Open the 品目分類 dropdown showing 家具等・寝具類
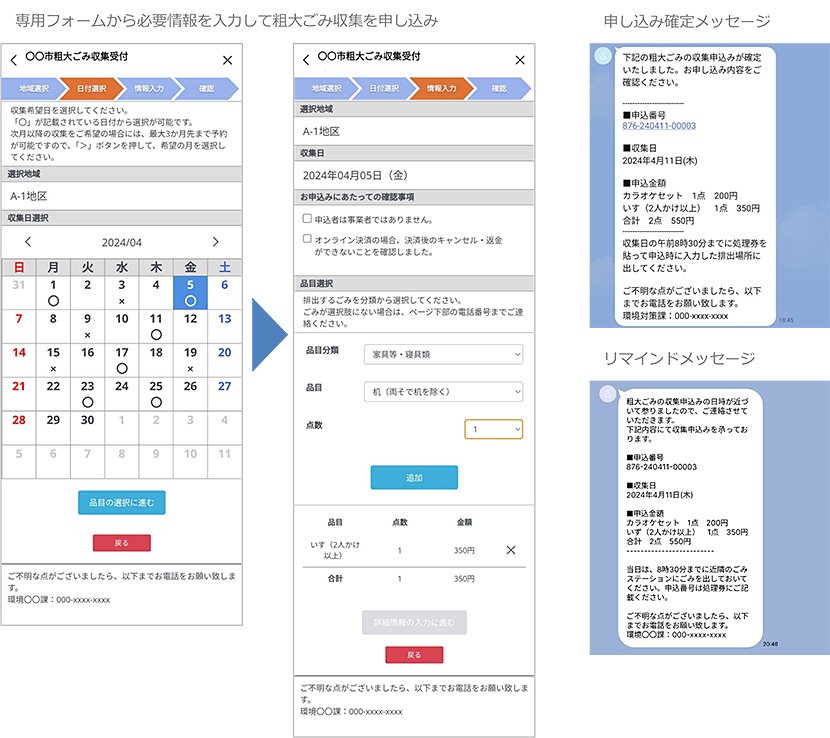The width and height of the screenshot is (830, 738). 444,355
